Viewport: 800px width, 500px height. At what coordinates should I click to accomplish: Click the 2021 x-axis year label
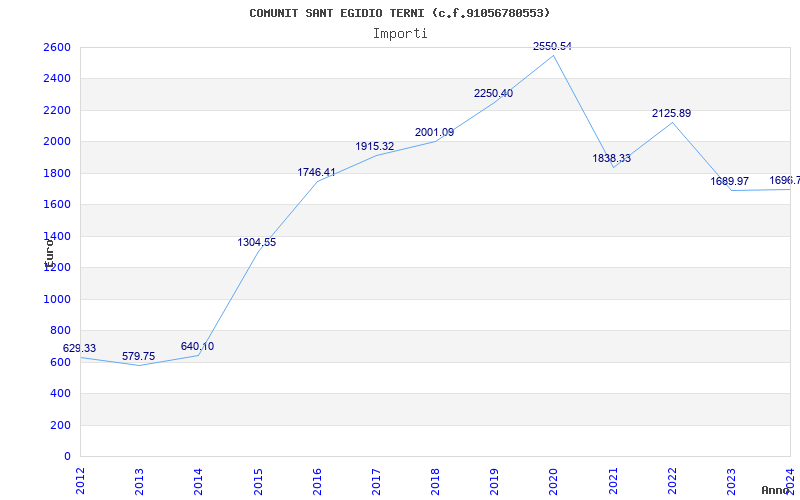tap(613, 481)
